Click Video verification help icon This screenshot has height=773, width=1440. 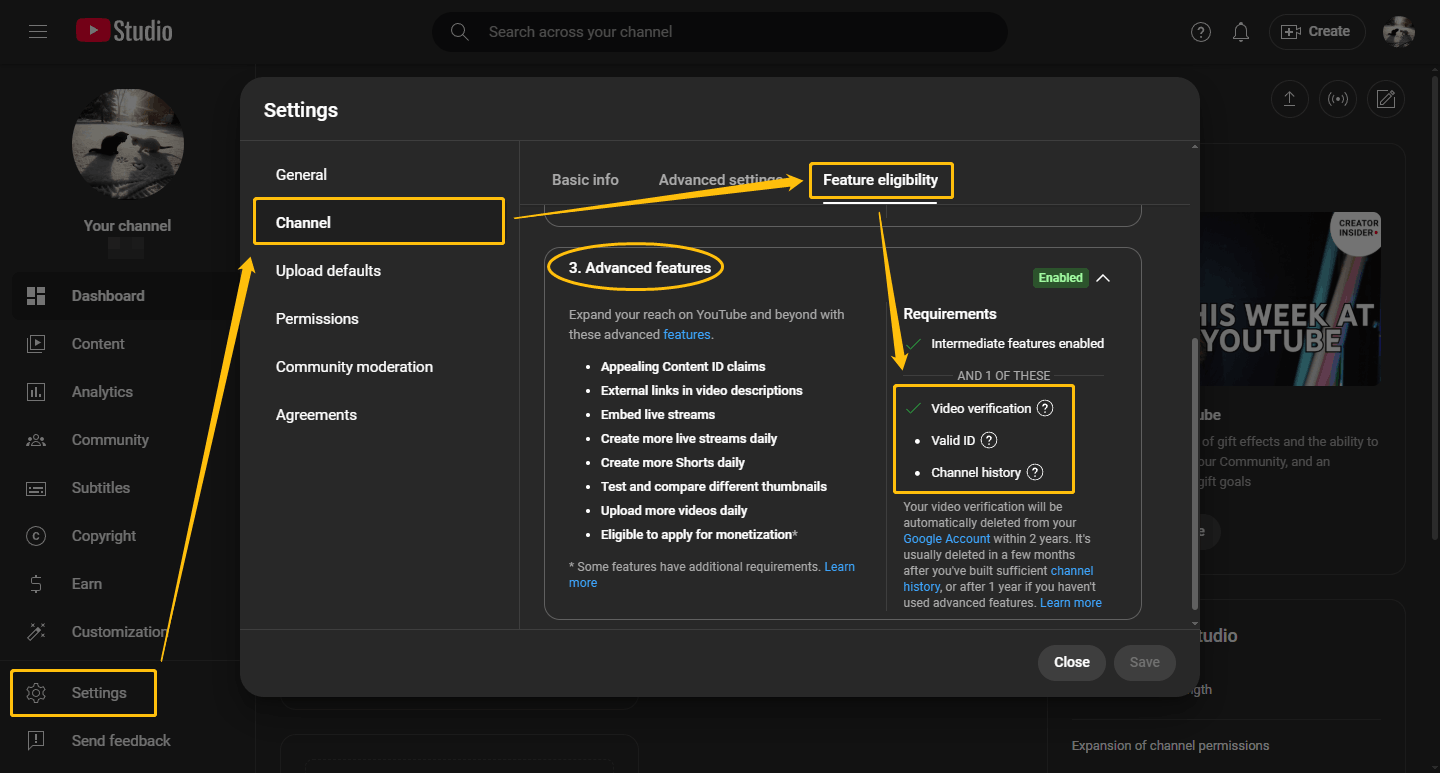[x=1045, y=408]
